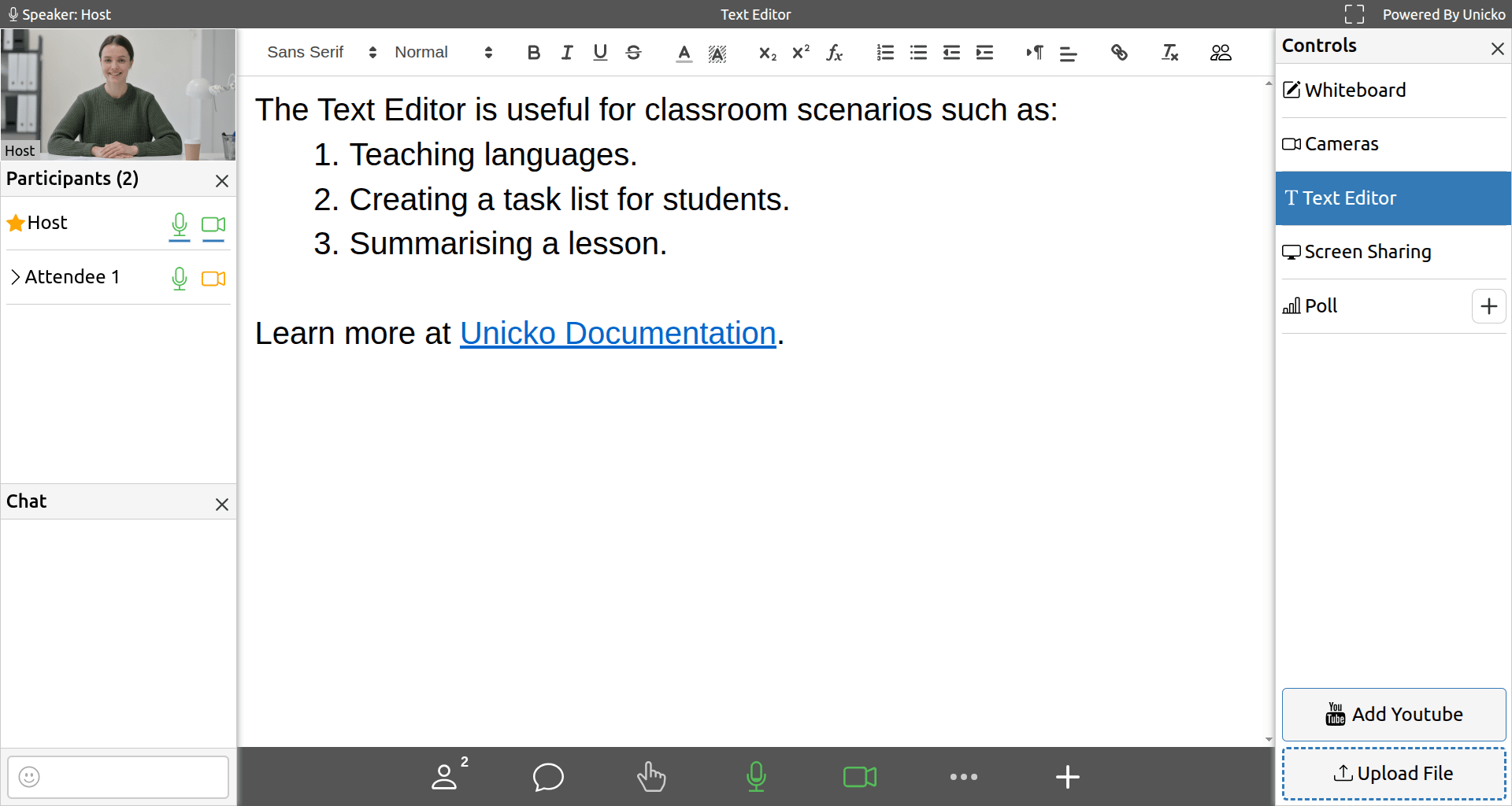Click the collaborators icon in toolbar
Viewport: 1512px width, 806px height.
[x=1221, y=53]
